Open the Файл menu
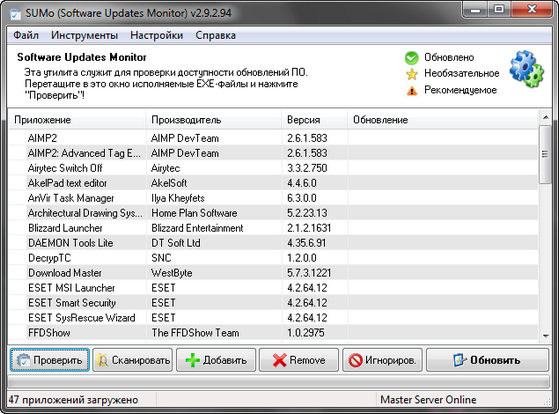559x414 pixels. (x=26, y=35)
